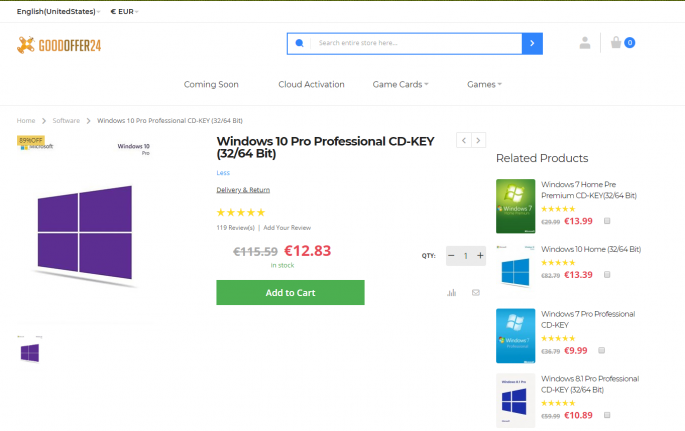Click the compare chart icon
The height and width of the screenshot is (431, 685).
click(x=452, y=293)
